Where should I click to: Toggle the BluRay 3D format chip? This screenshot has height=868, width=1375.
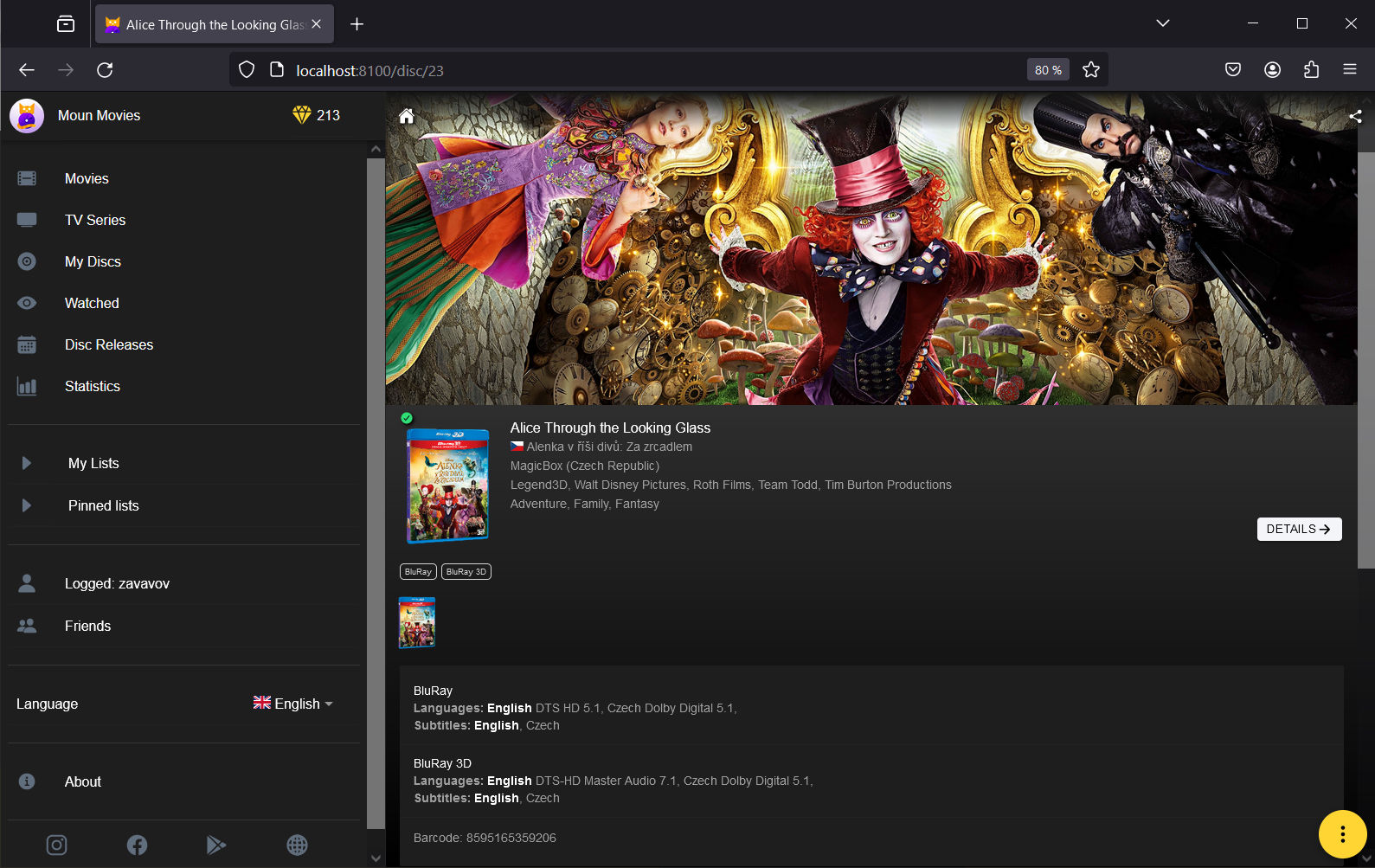(x=466, y=571)
